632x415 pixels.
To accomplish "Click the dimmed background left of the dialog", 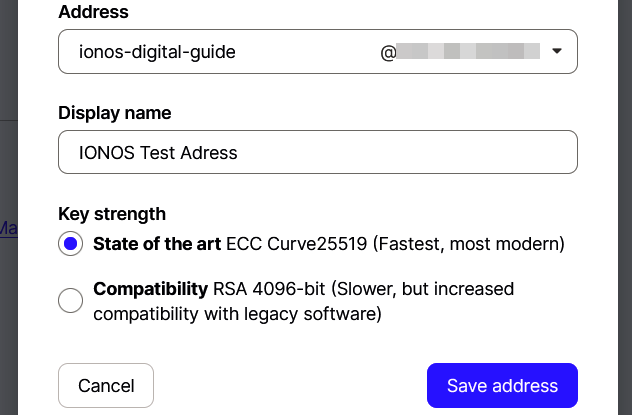I will pos(8,330).
